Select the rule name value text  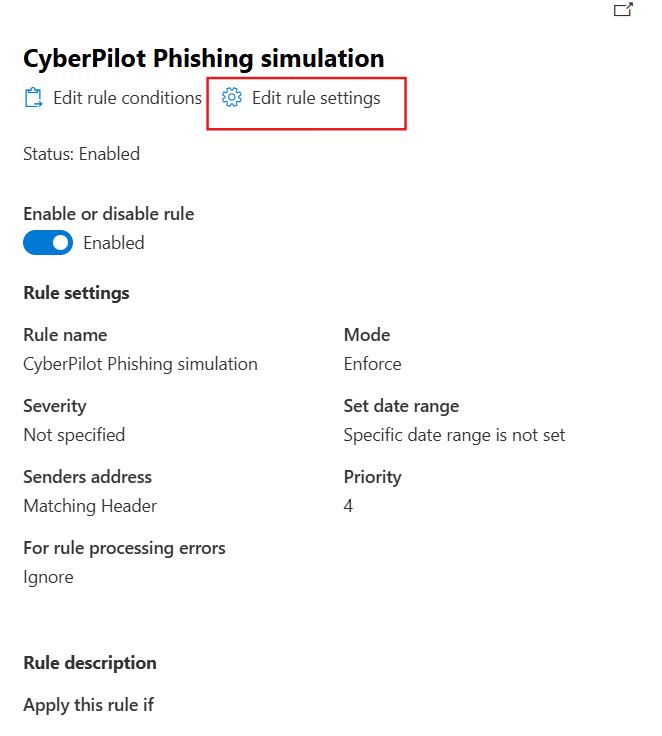click(140, 364)
